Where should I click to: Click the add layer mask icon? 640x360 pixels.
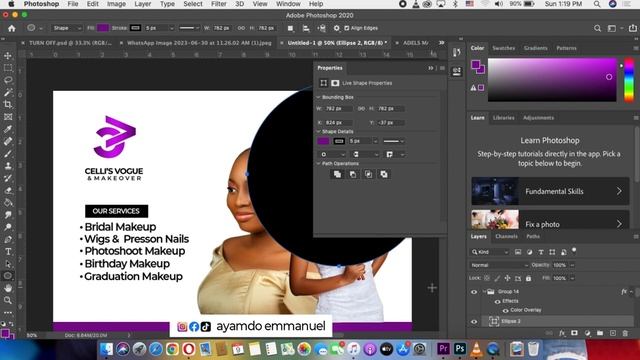574,333
